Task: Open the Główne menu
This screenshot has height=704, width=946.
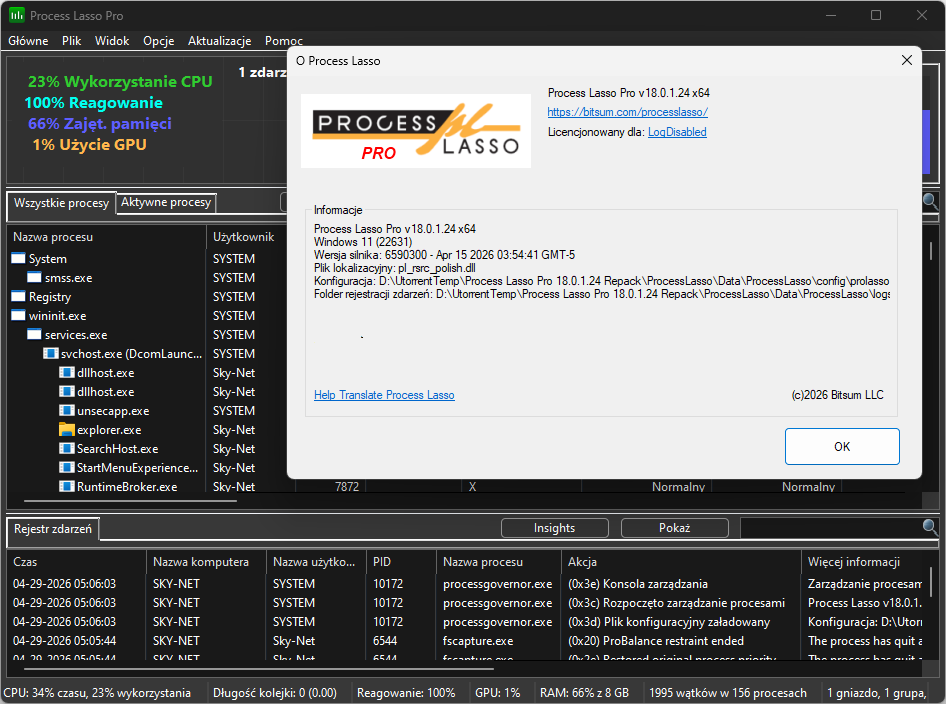Action: (x=28, y=40)
